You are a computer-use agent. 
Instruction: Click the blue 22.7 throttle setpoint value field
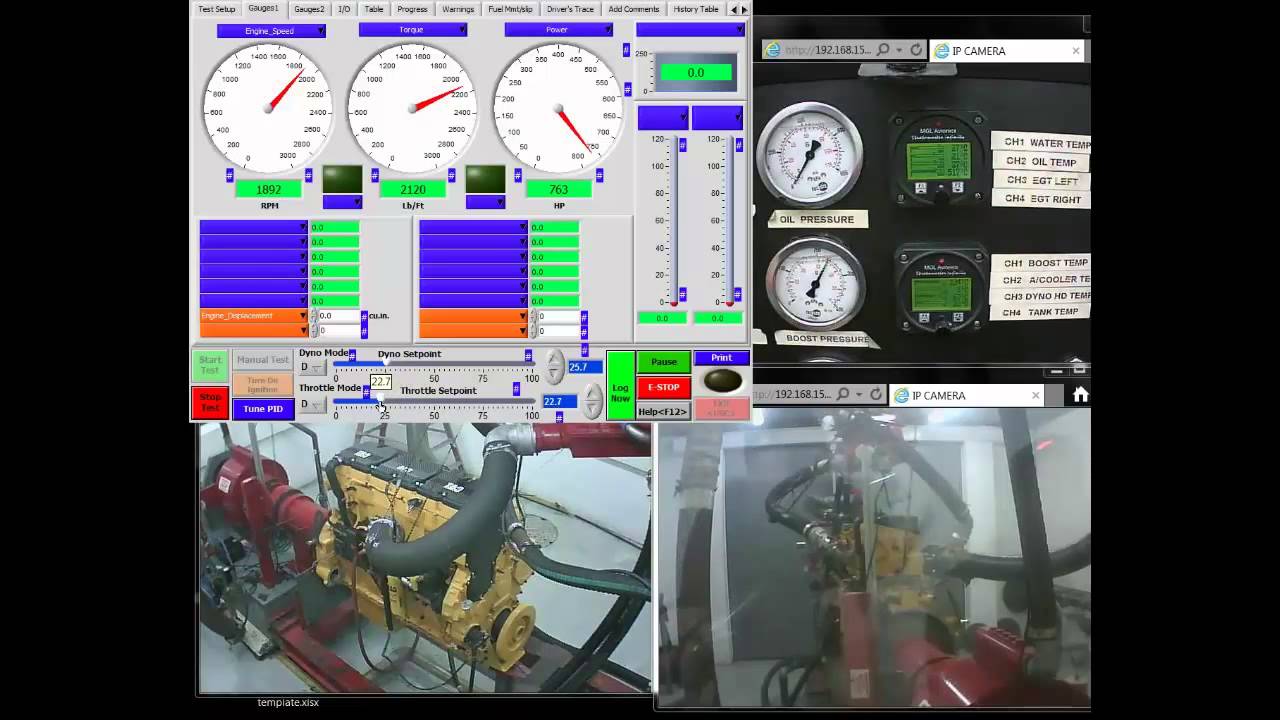pos(559,401)
